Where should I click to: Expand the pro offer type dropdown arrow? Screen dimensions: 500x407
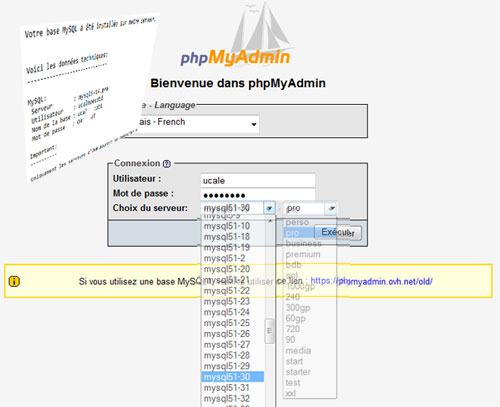tap(331, 209)
